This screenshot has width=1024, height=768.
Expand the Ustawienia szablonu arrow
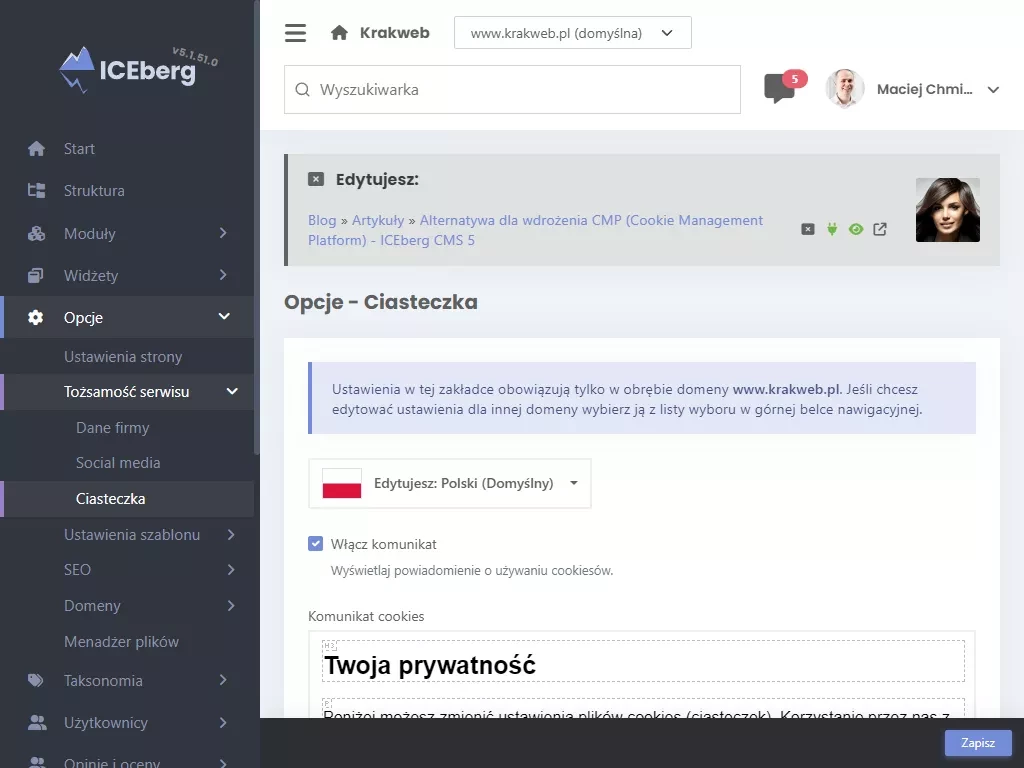tap(231, 535)
